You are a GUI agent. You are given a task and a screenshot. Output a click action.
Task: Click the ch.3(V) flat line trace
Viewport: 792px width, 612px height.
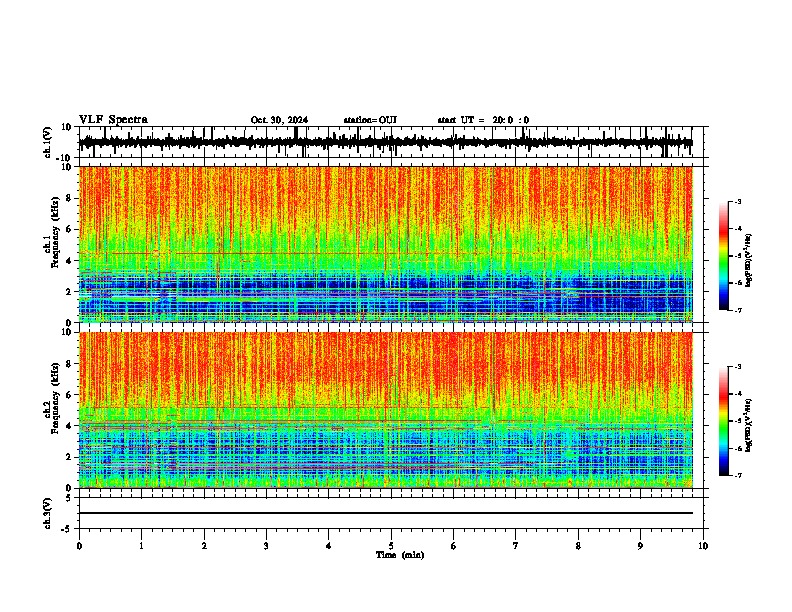(x=386, y=513)
